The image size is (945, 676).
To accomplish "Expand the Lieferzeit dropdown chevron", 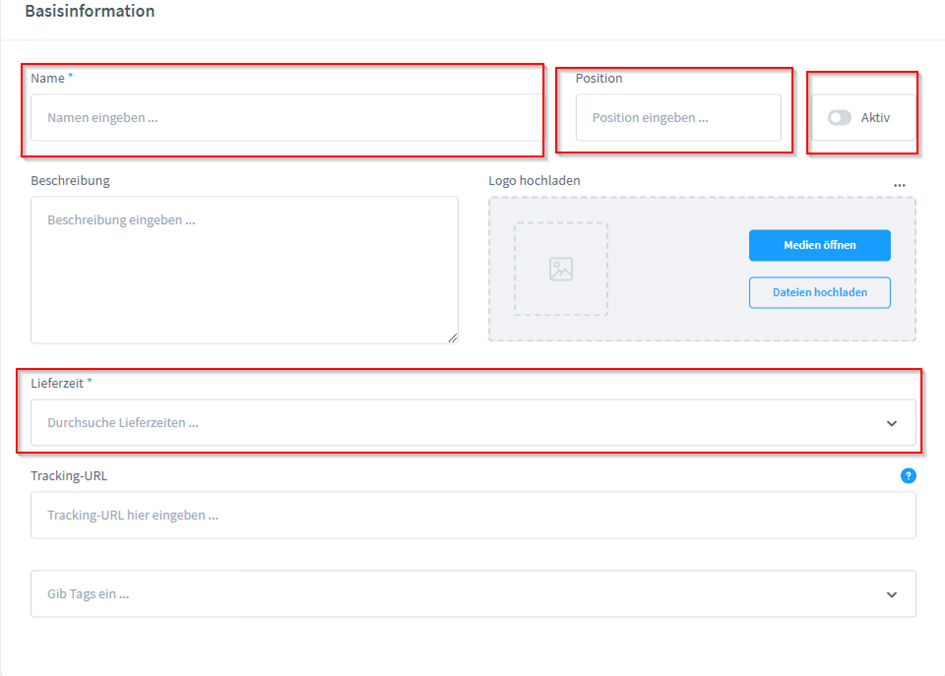I will tap(892, 423).
